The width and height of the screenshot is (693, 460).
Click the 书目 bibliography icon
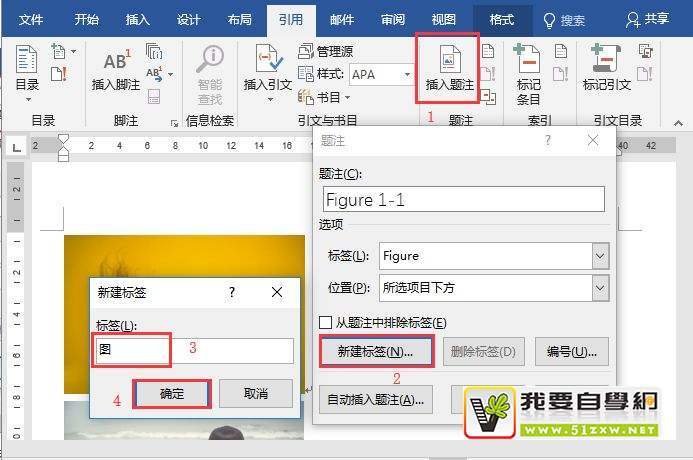305,97
